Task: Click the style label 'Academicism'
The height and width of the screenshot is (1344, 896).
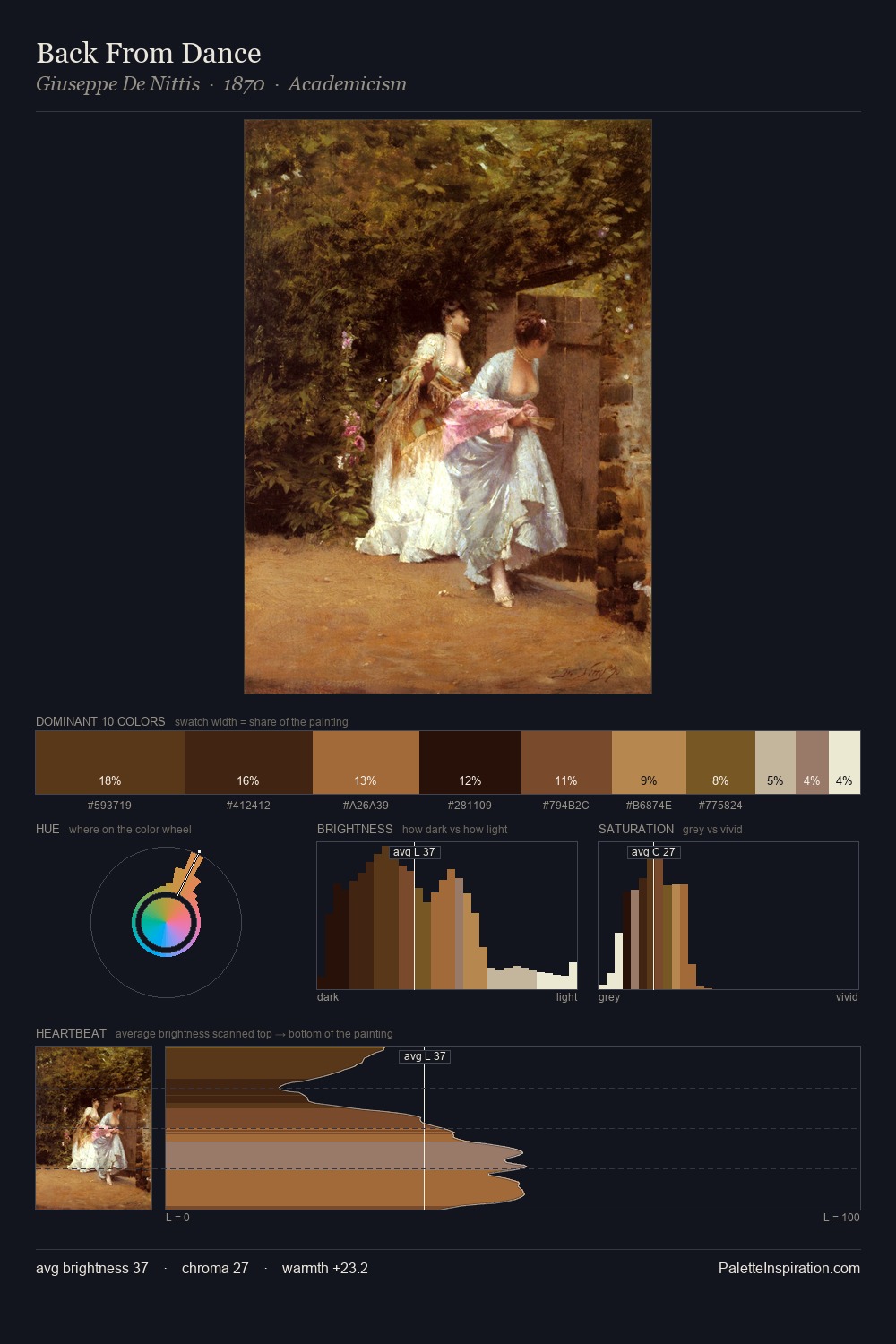Action: point(347,84)
